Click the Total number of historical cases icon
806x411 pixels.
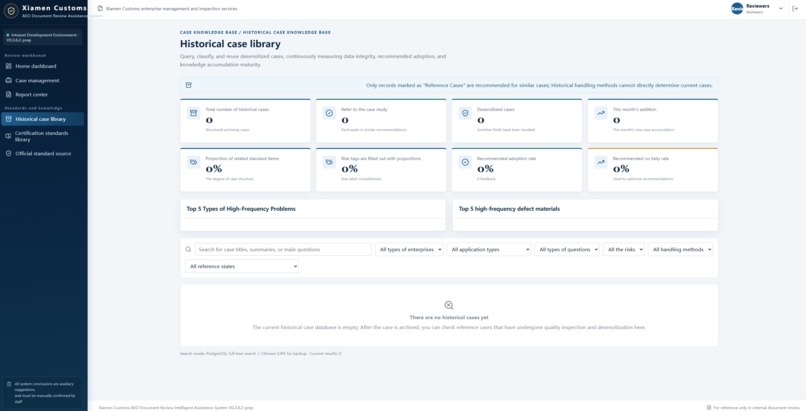click(x=194, y=113)
